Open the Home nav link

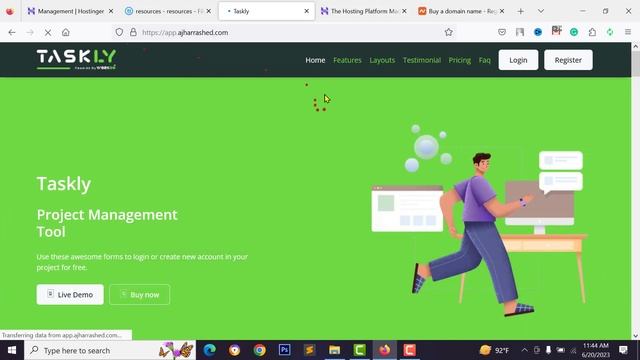click(x=315, y=60)
